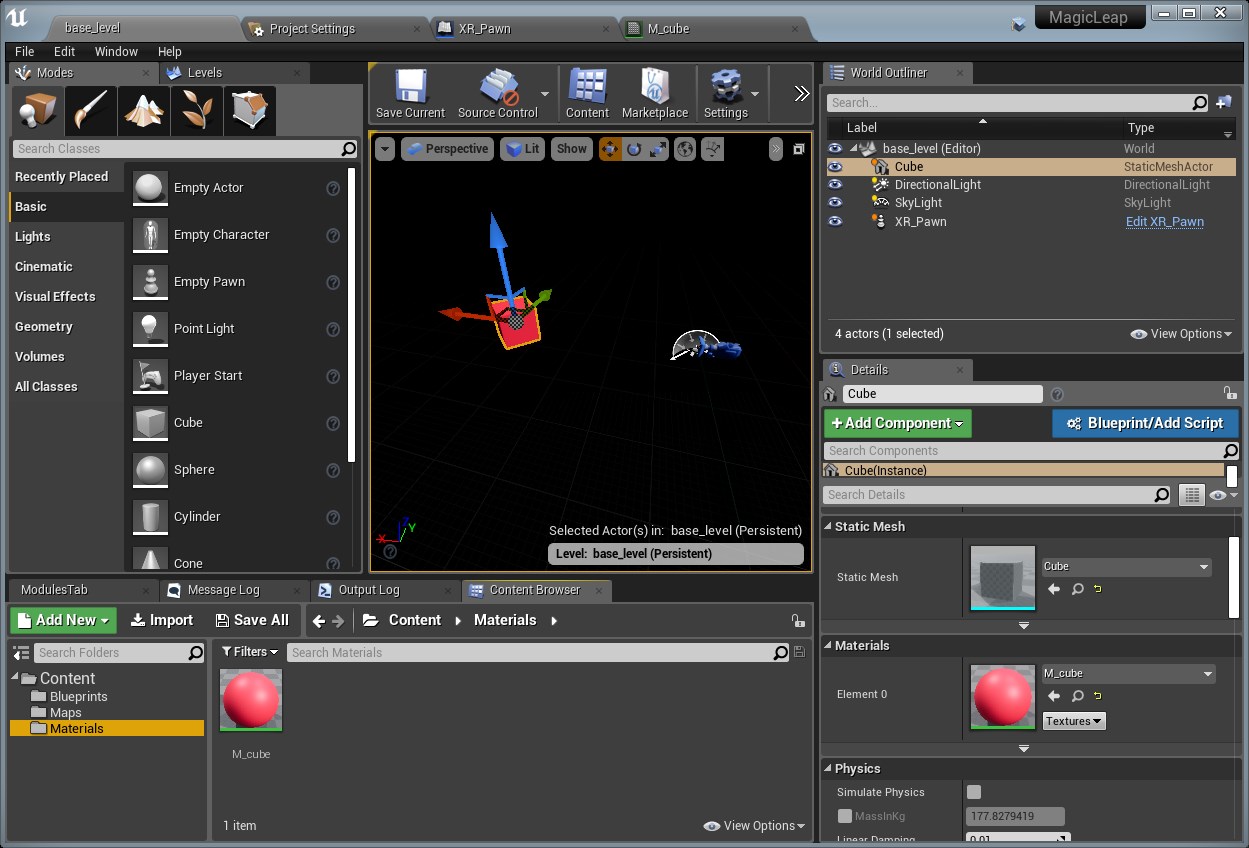Open Filters dropdown in Content Browser
1249x848 pixels.
(249, 652)
